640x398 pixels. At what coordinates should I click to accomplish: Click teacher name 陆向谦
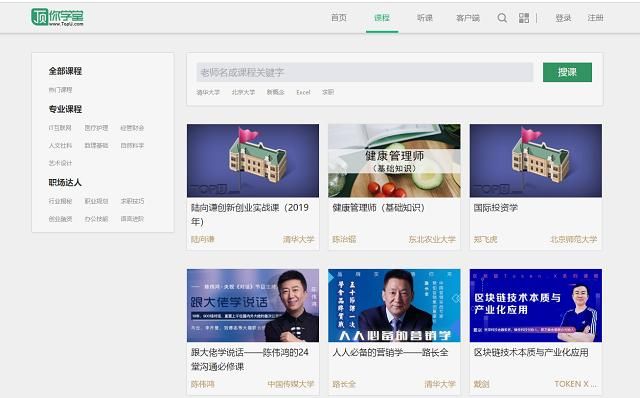pos(202,240)
